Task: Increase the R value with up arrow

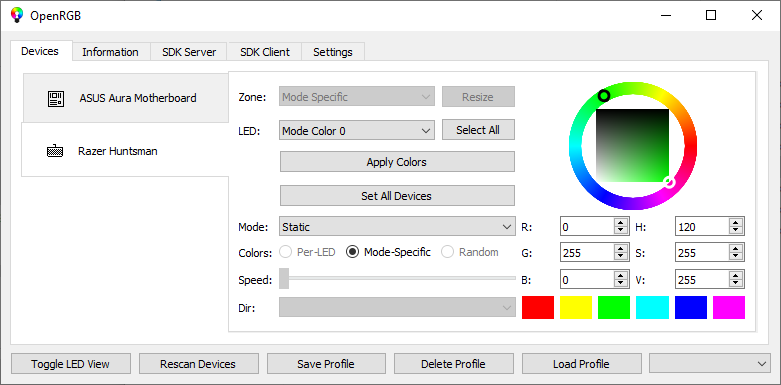Action: tap(621, 223)
